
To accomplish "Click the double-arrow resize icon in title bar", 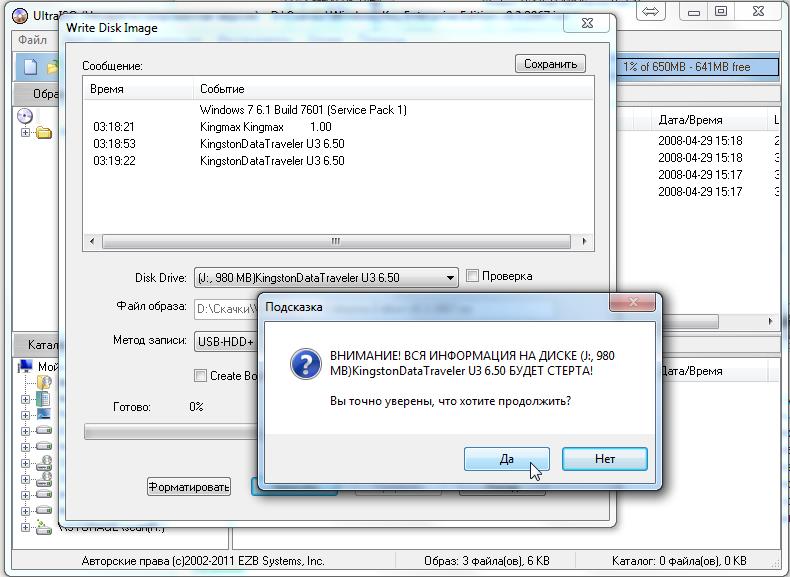I will click(x=650, y=12).
